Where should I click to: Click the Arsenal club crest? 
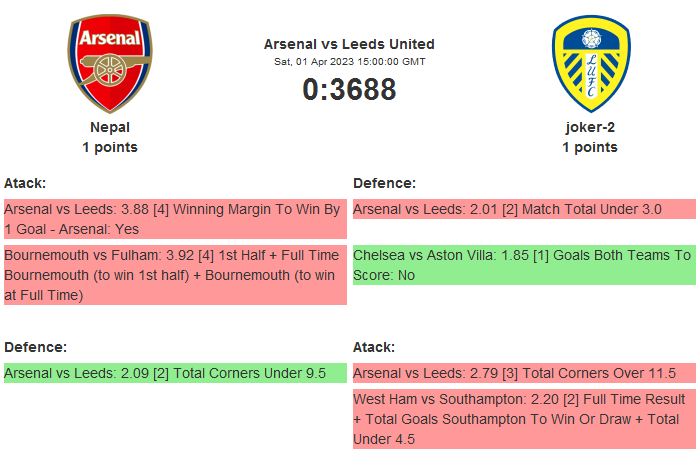(110, 63)
